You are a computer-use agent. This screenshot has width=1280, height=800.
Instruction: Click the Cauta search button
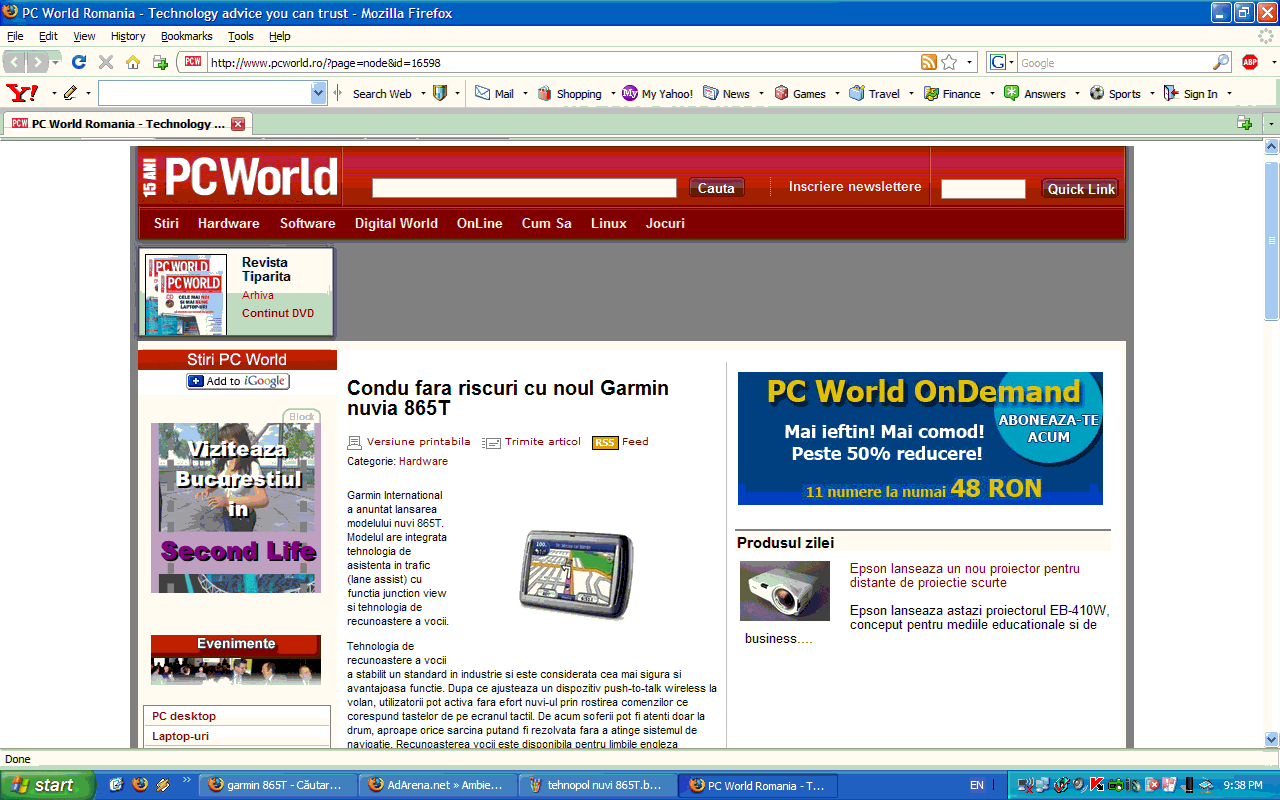[716, 188]
